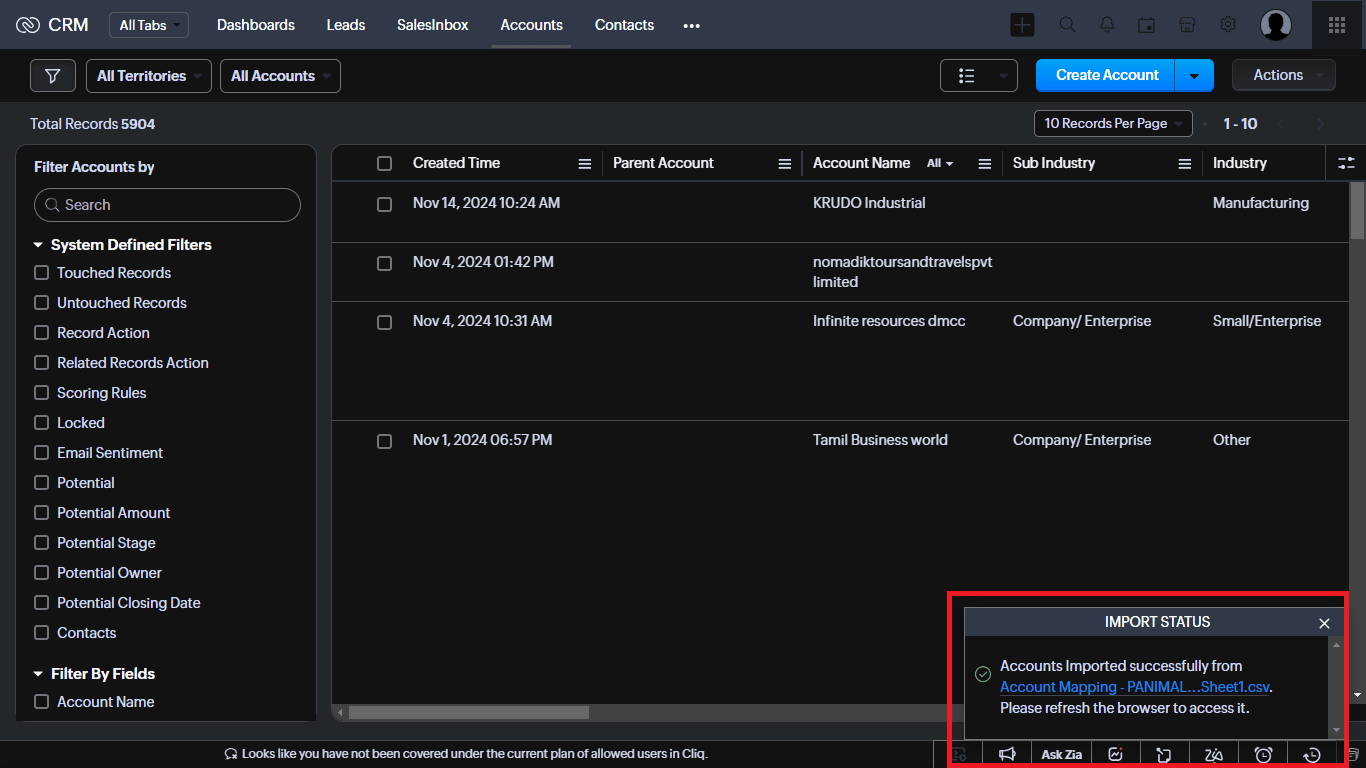
Task: Enable the Touched Records filter
Action: tap(41, 273)
